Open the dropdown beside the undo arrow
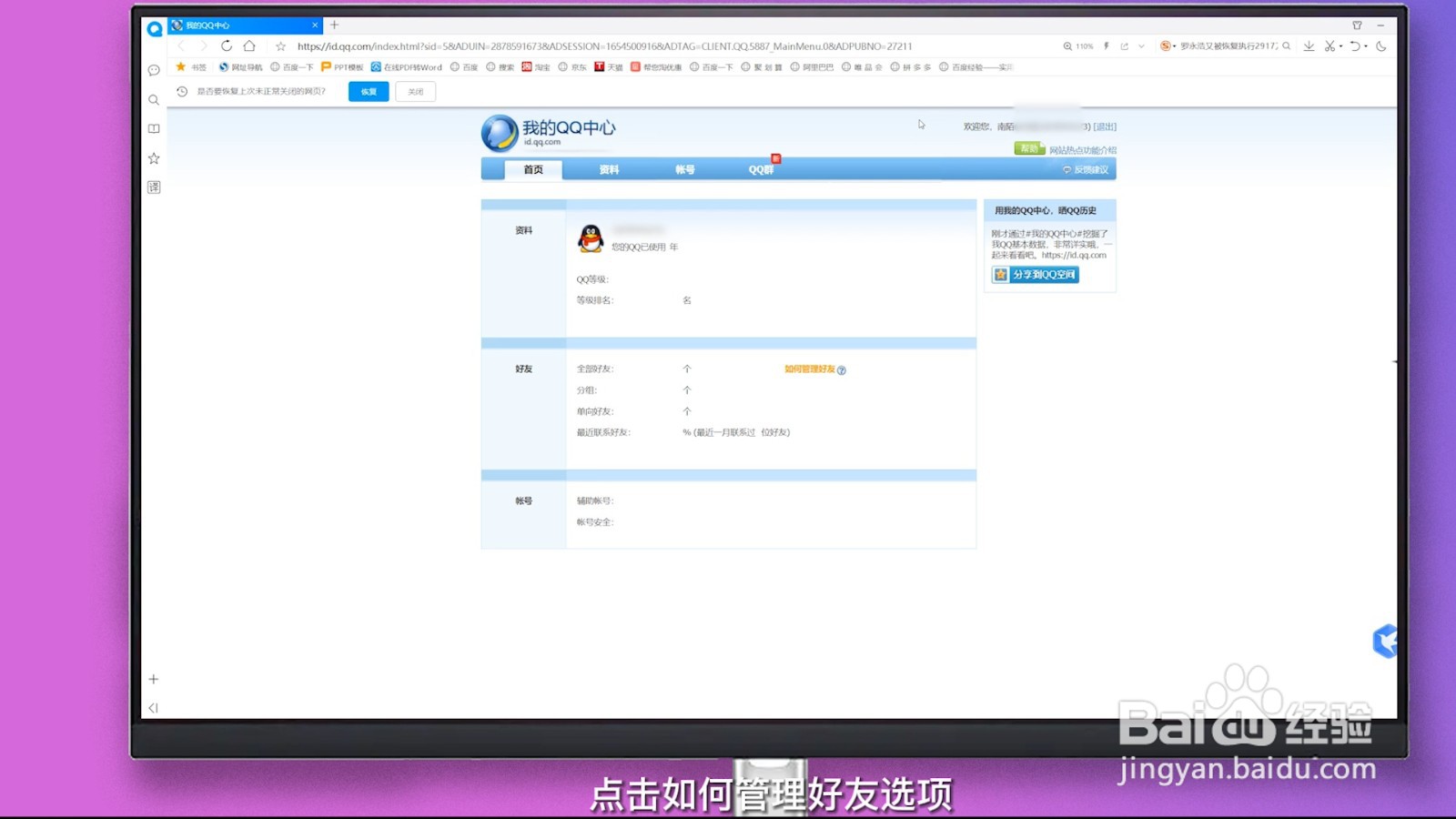 (1365, 45)
